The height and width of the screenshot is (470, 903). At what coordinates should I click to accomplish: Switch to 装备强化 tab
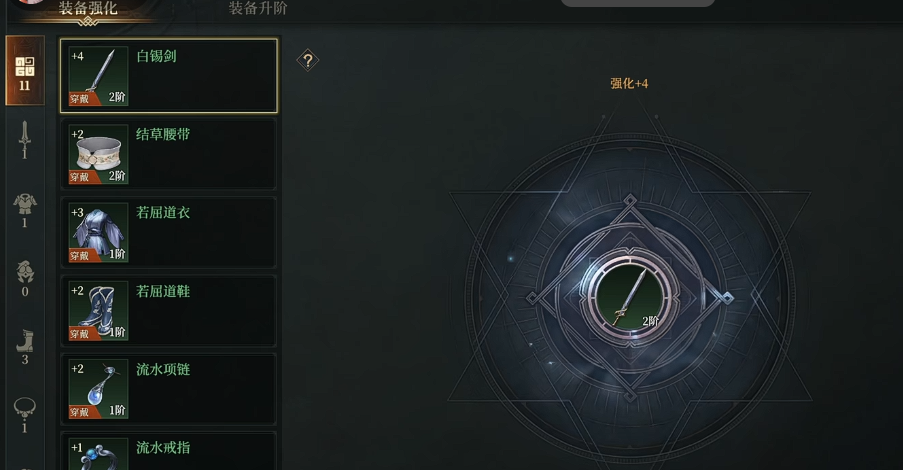(88, 8)
